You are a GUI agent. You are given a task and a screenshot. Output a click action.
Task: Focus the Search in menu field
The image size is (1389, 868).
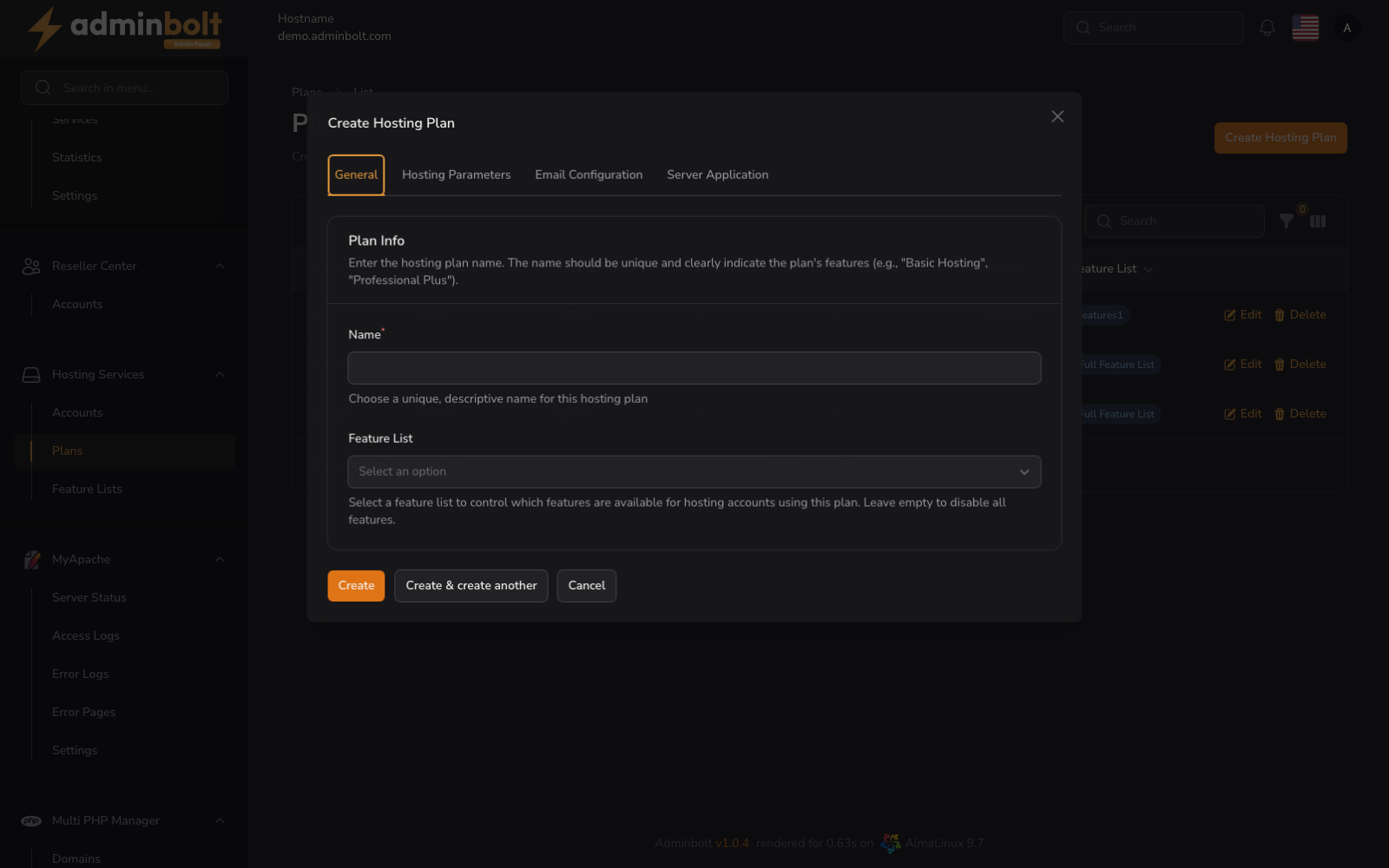point(124,88)
